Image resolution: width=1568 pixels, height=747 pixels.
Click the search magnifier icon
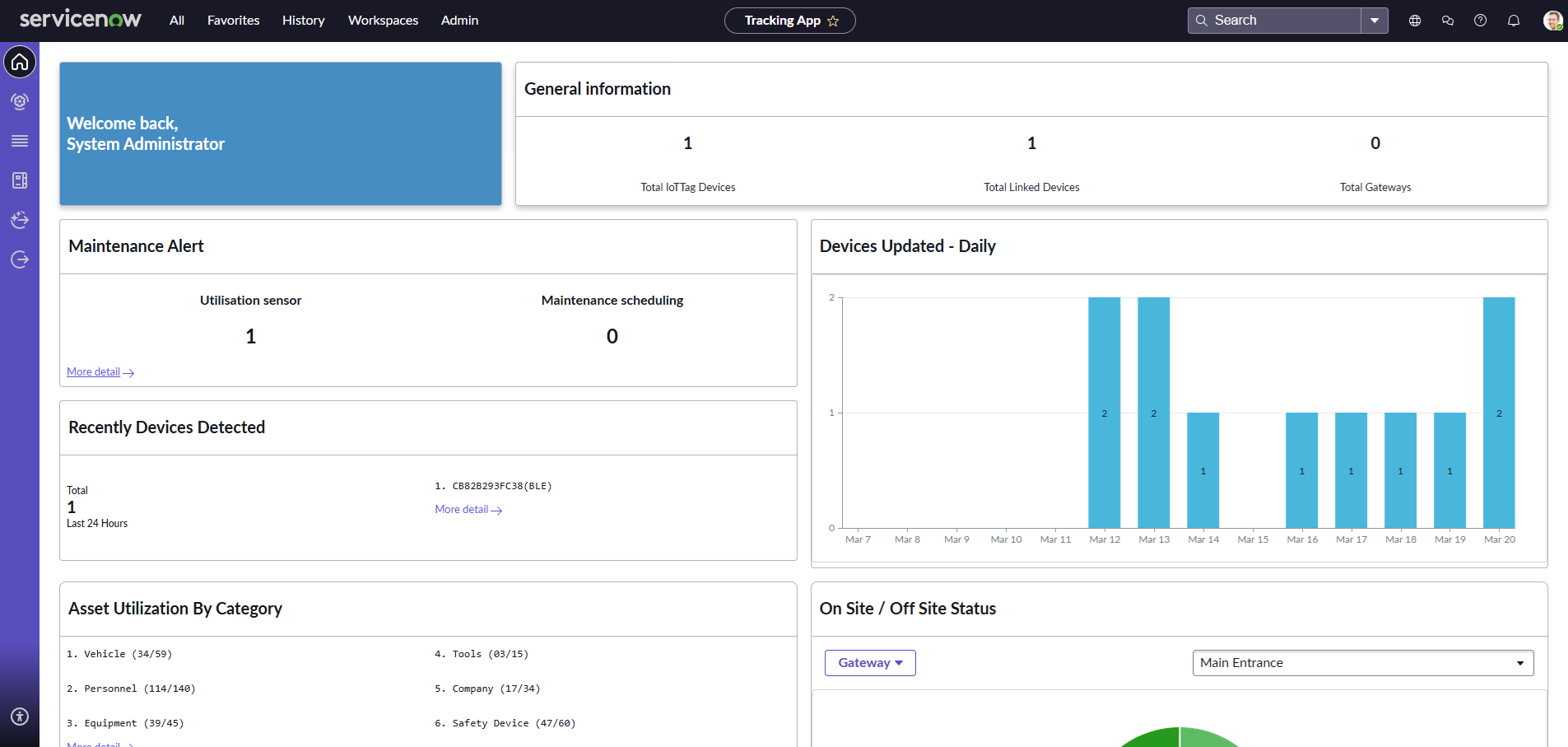tap(1202, 21)
